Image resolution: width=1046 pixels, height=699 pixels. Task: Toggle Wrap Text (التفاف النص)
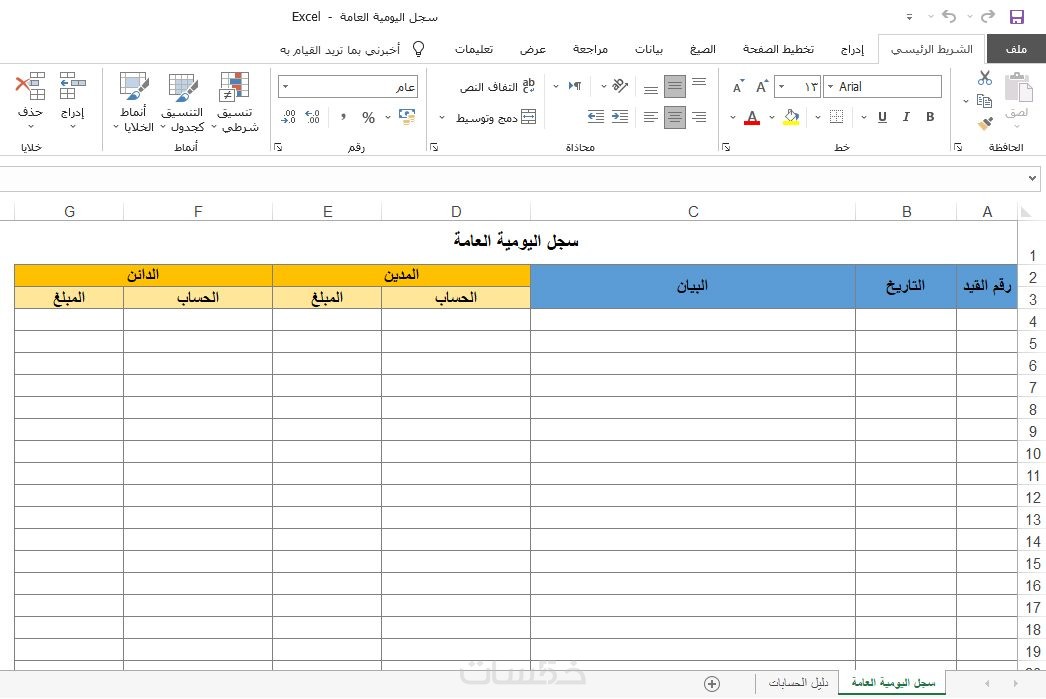497,87
